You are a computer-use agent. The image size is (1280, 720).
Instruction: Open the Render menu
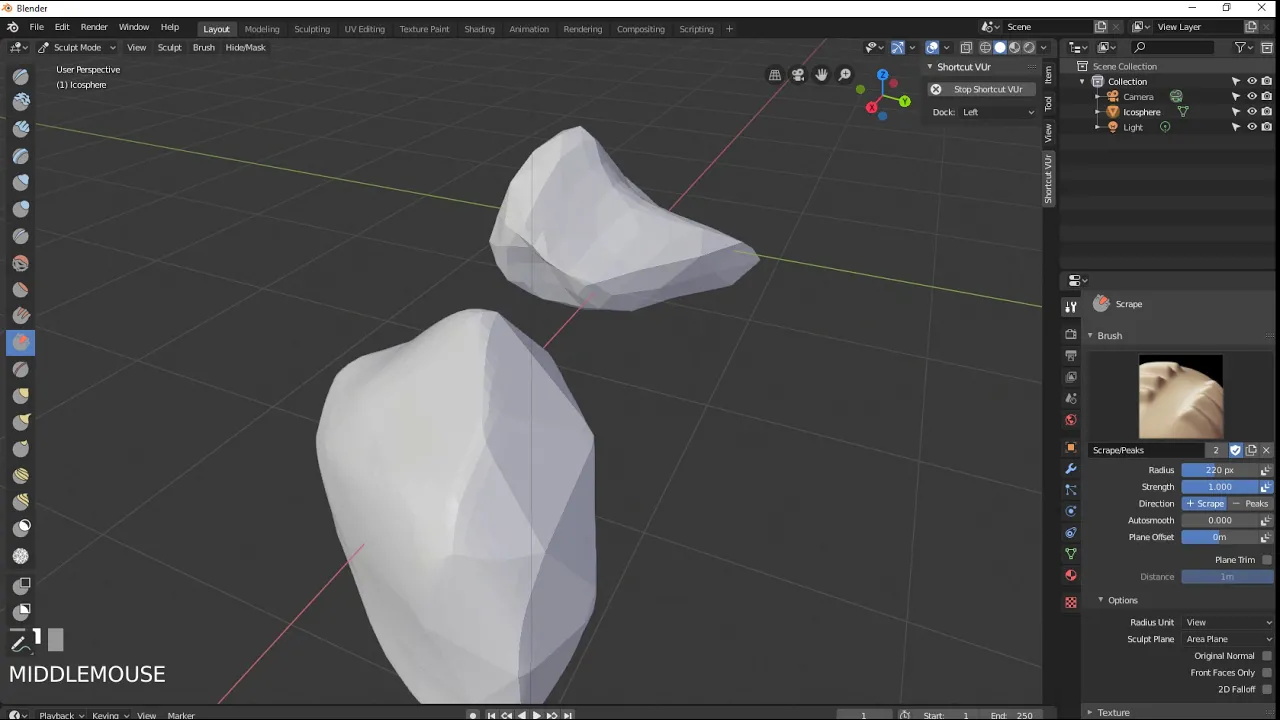pyautogui.click(x=94, y=27)
